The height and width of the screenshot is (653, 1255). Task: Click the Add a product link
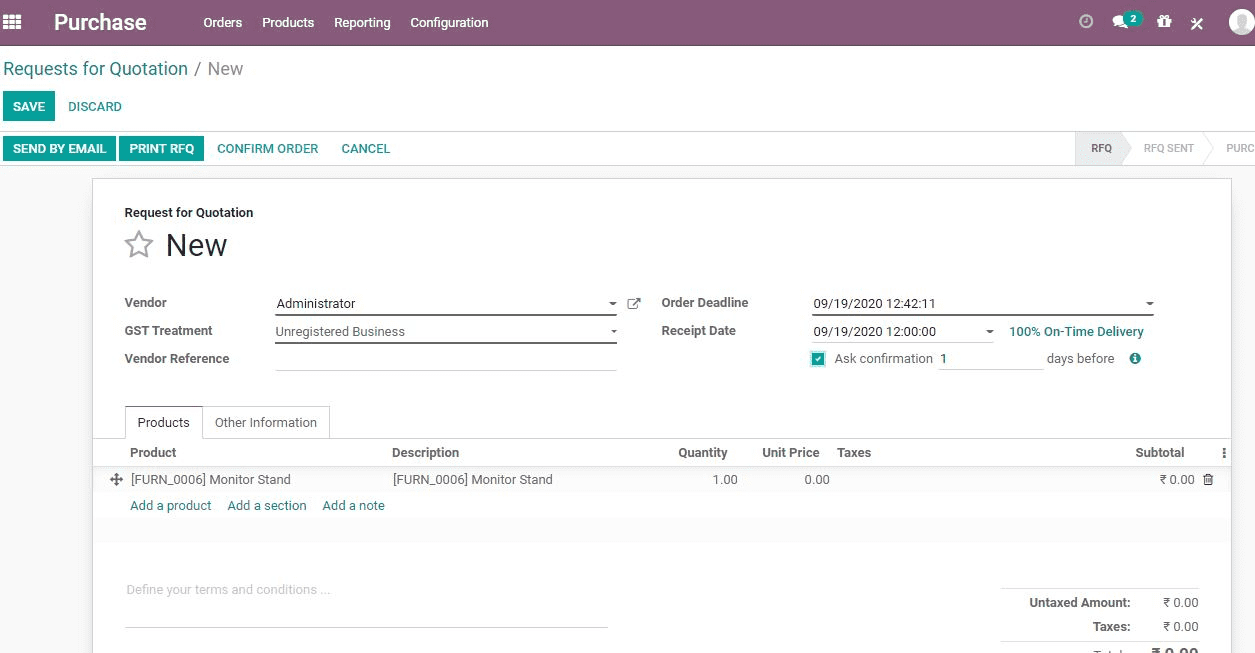tap(171, 506)
